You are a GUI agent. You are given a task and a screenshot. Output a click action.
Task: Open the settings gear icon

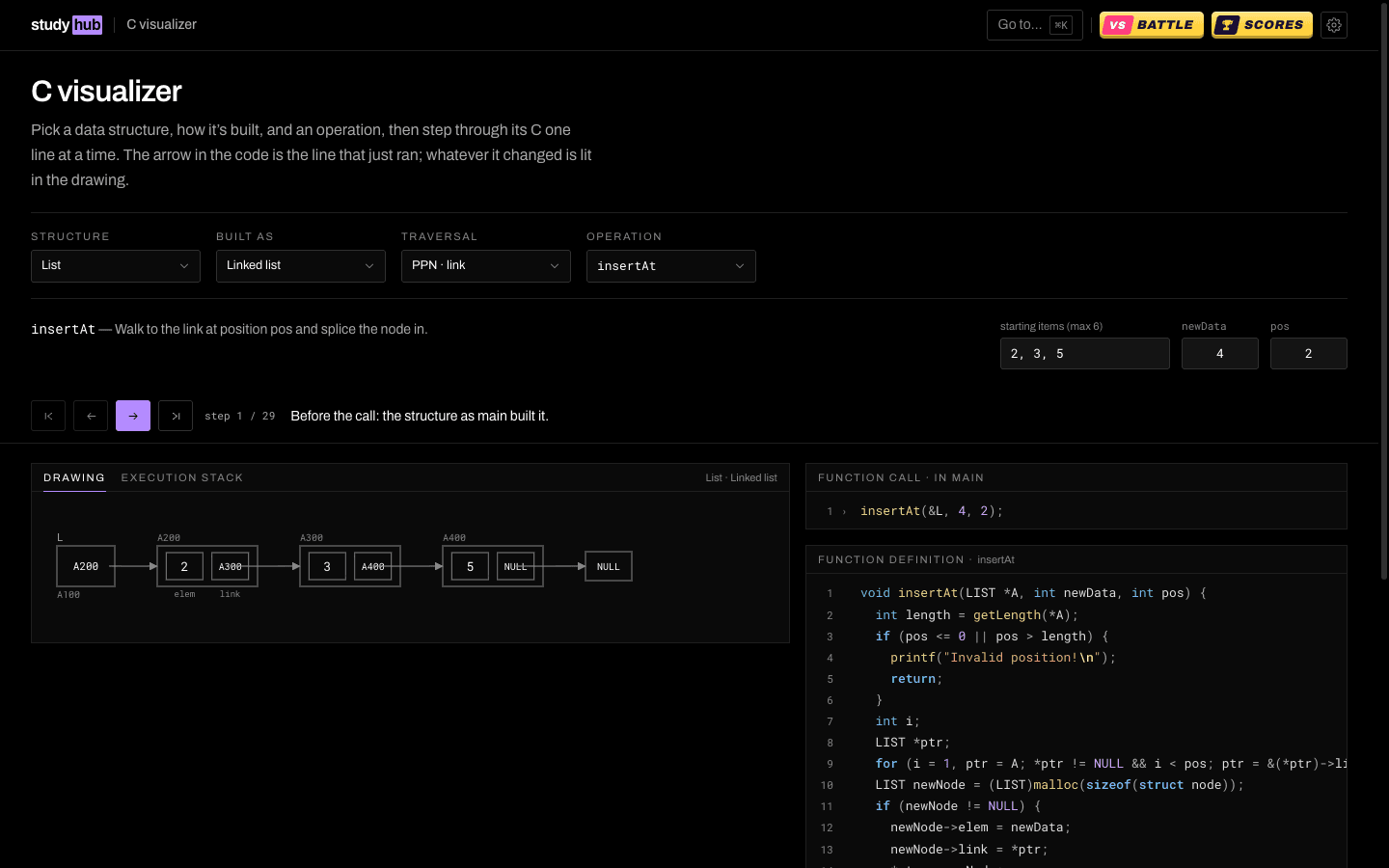pyautogui.click(x=1334, y=25)
